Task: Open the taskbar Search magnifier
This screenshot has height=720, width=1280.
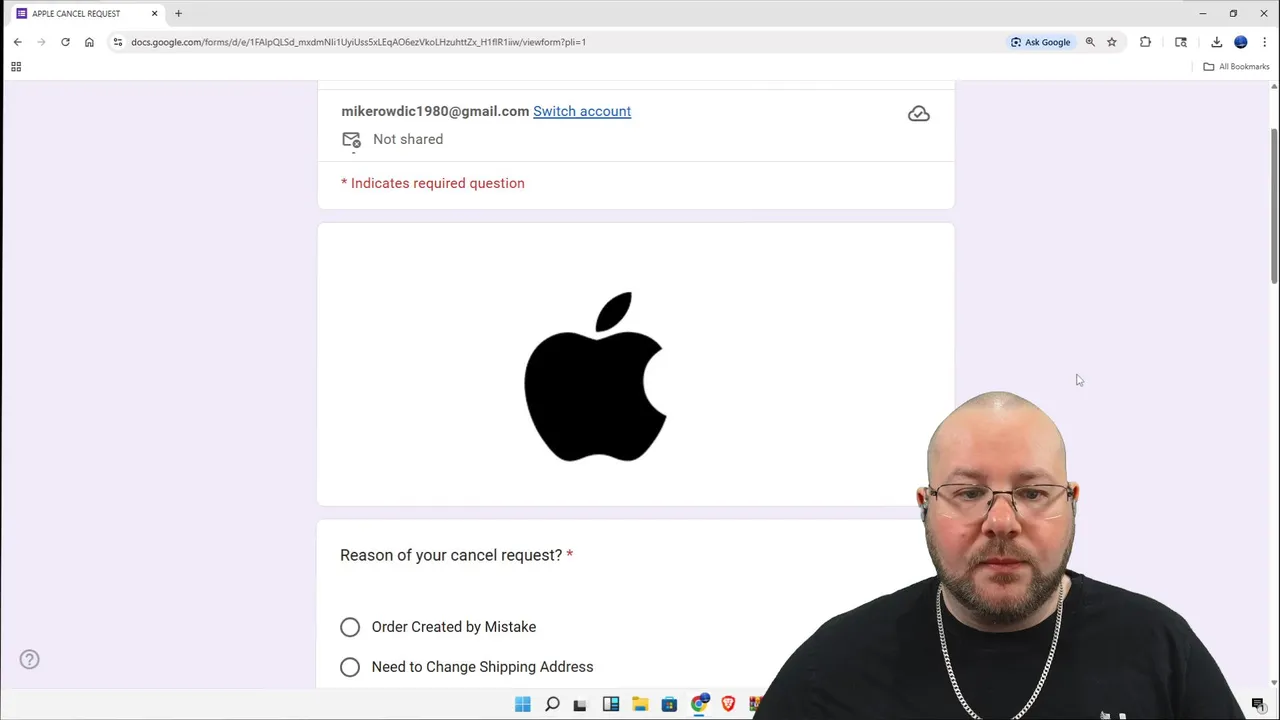Action: (x=552, y=704)
